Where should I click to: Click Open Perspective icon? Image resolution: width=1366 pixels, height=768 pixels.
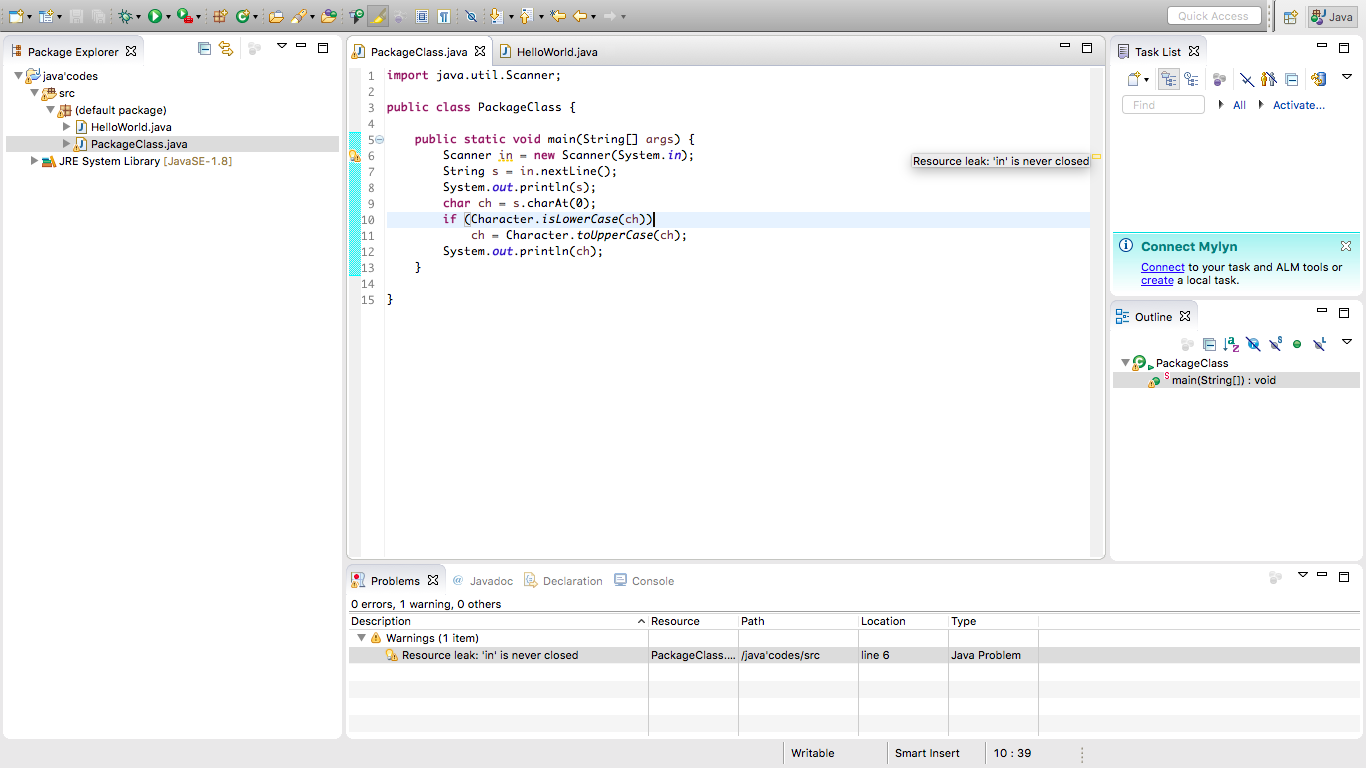pos(1291,16)
